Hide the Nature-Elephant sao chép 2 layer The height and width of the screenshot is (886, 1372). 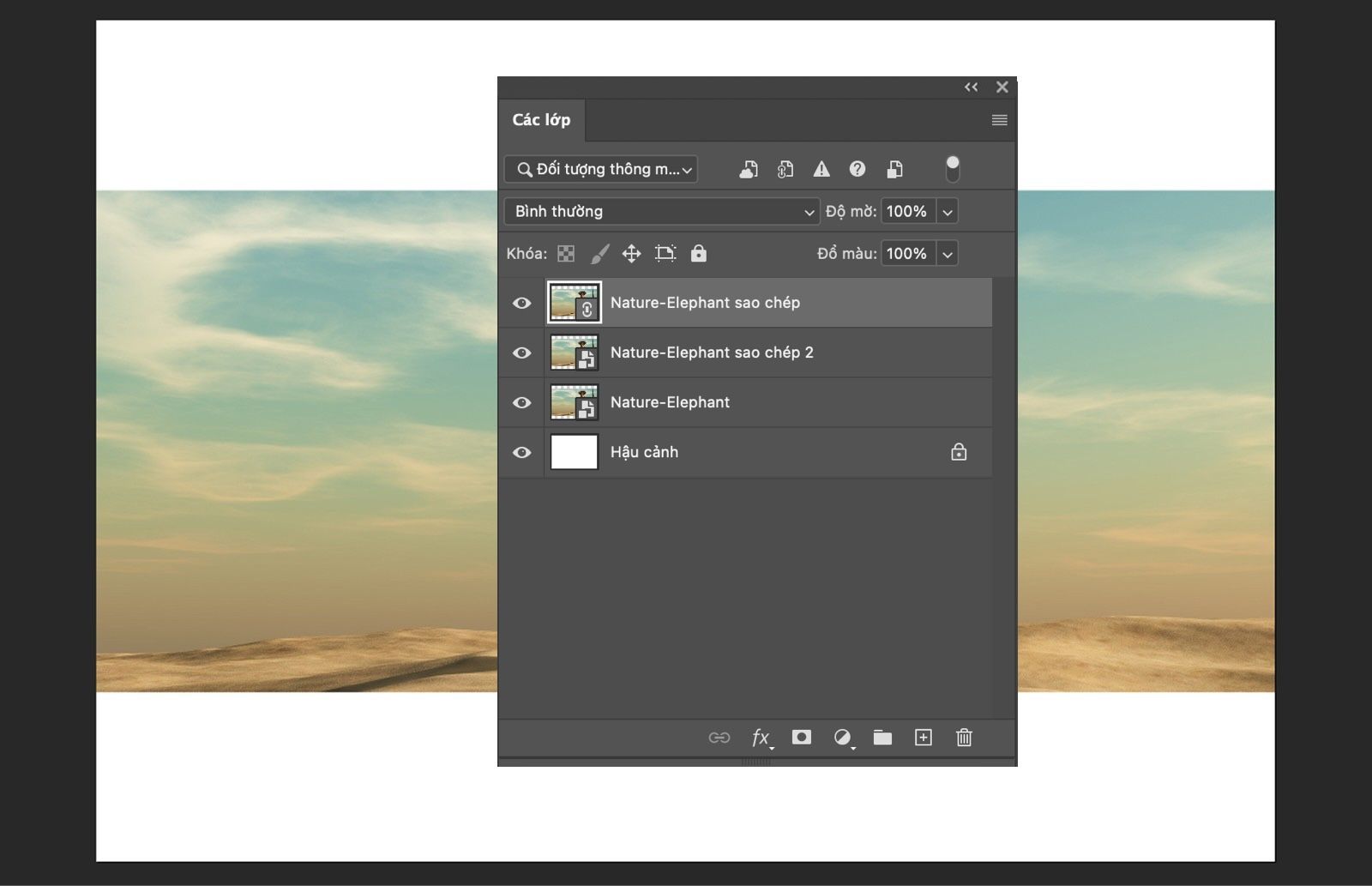click(521, 353)
